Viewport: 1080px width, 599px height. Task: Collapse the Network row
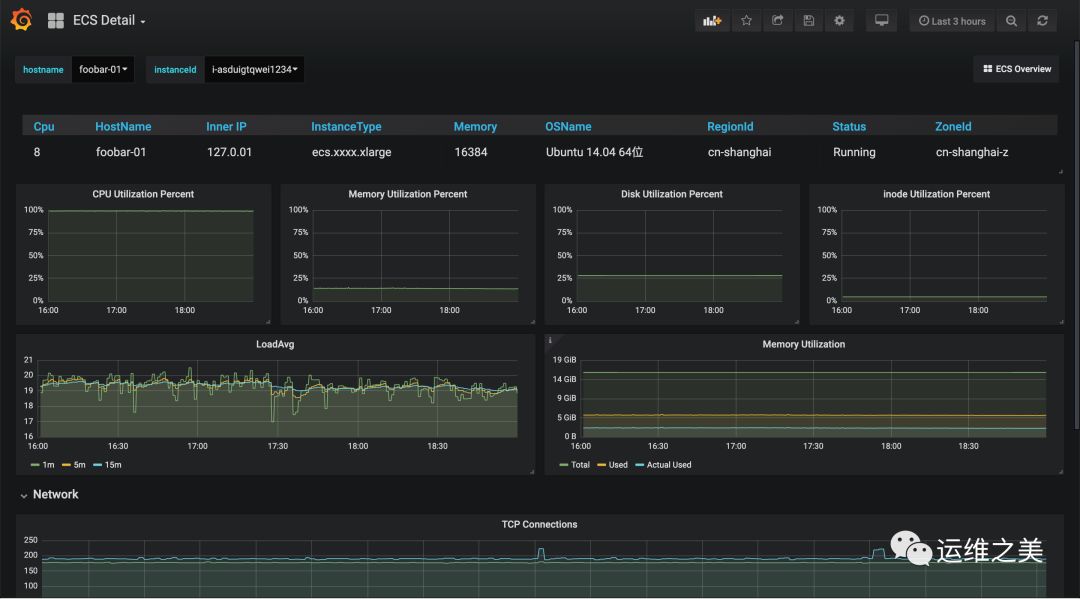click(50, 494)
